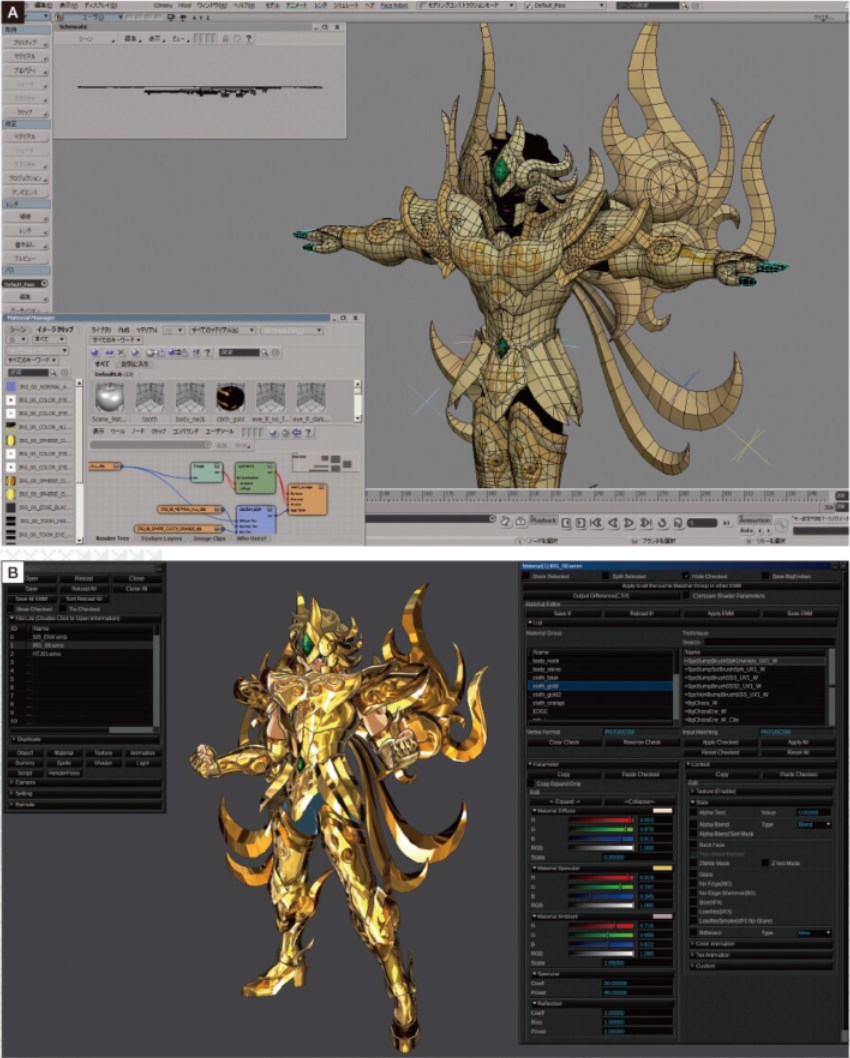This screenshot has width=850, height=1058.
Task: Click the X delete icon in Material Manager toolbar
Action: 121,352
